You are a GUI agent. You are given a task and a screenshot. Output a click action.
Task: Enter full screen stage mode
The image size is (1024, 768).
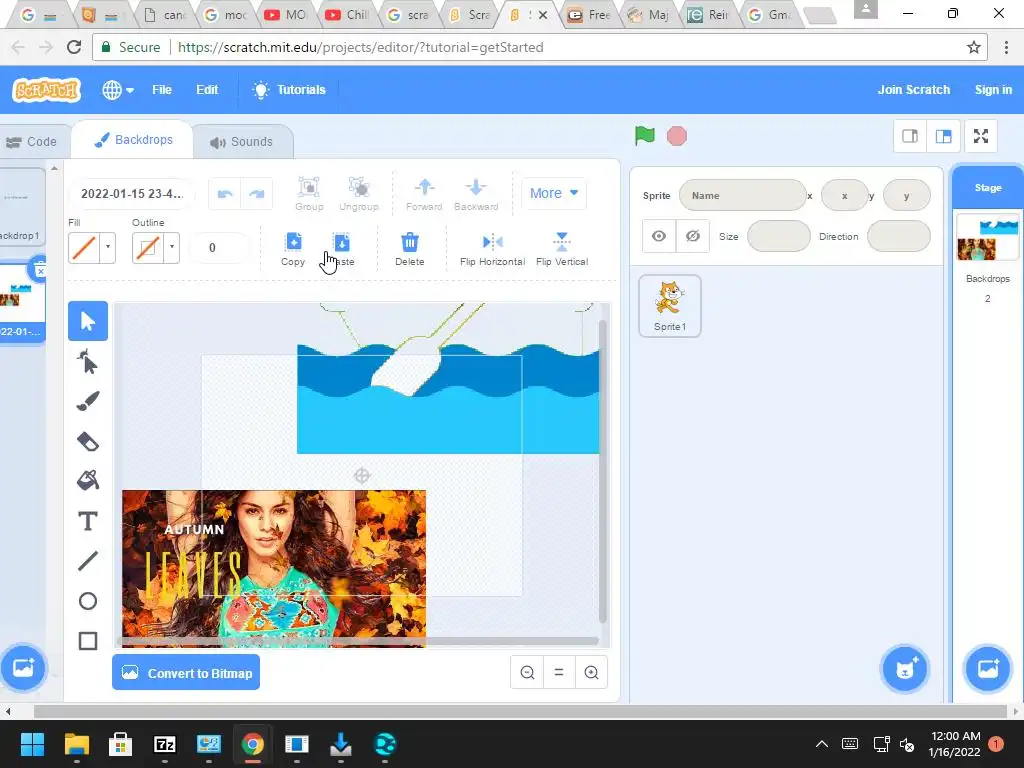tap(981, 136)
